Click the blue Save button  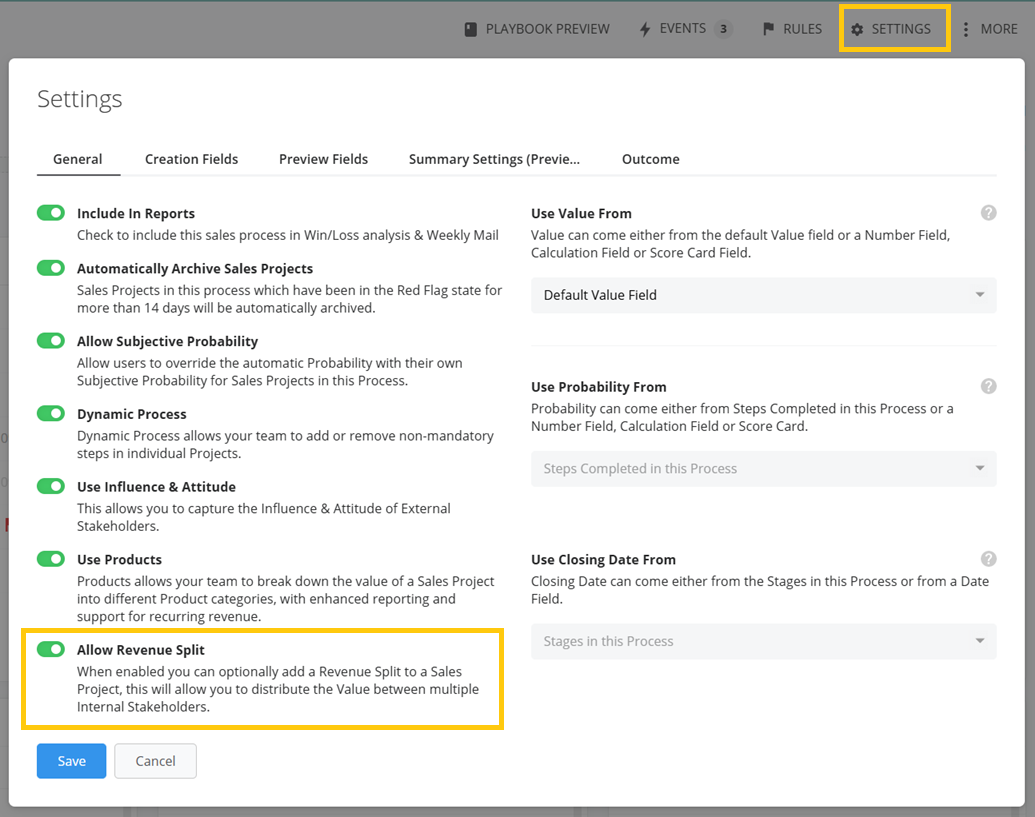pos(71,761)
